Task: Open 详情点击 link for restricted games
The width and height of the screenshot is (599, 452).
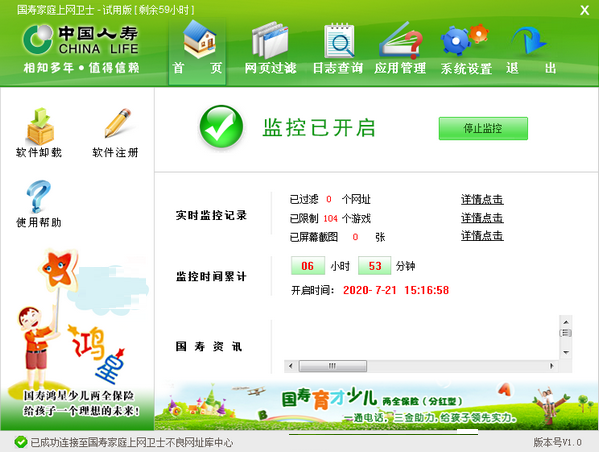Action: pyautogui.click(x=482, y=218)
